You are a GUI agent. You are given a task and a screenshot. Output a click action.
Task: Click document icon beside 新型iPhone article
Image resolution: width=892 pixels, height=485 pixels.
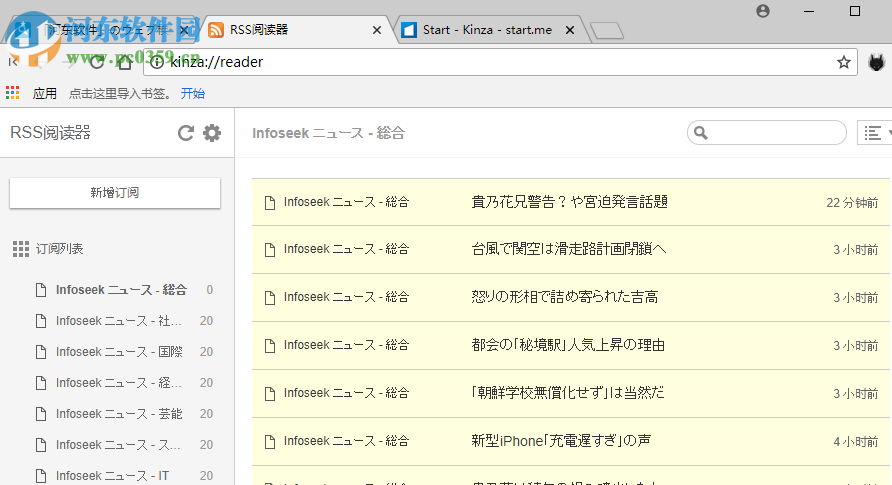pos(270,442)
